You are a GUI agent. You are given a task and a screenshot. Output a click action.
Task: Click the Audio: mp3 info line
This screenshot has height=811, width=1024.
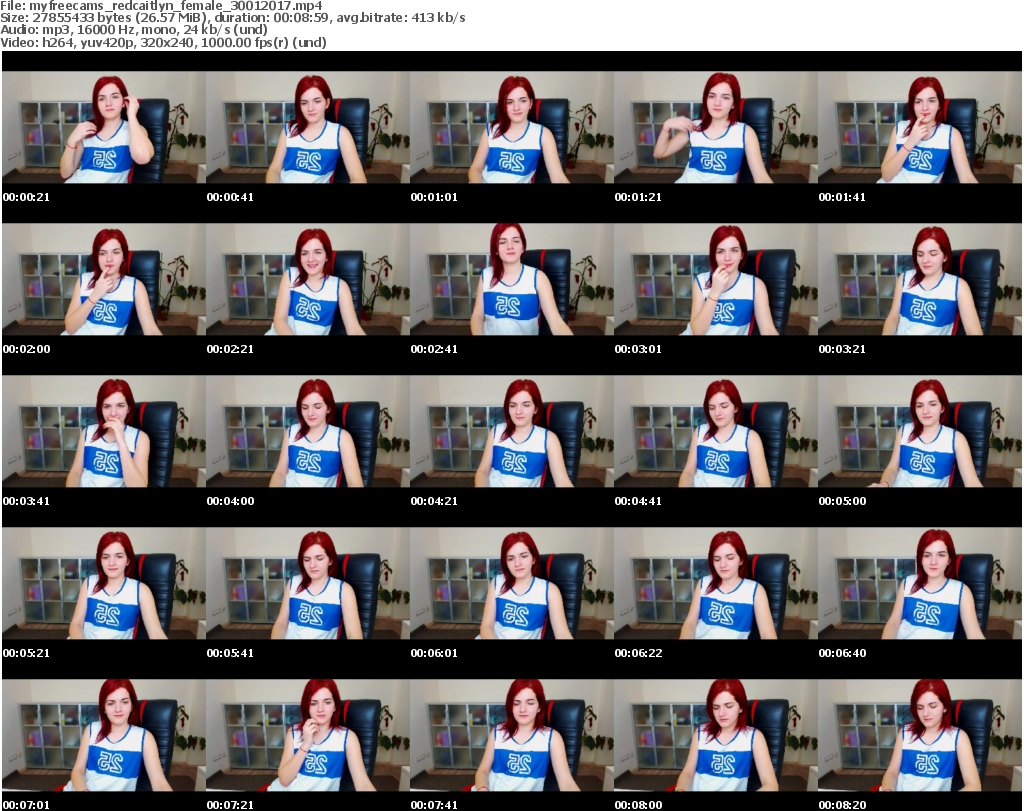(134, 29)
